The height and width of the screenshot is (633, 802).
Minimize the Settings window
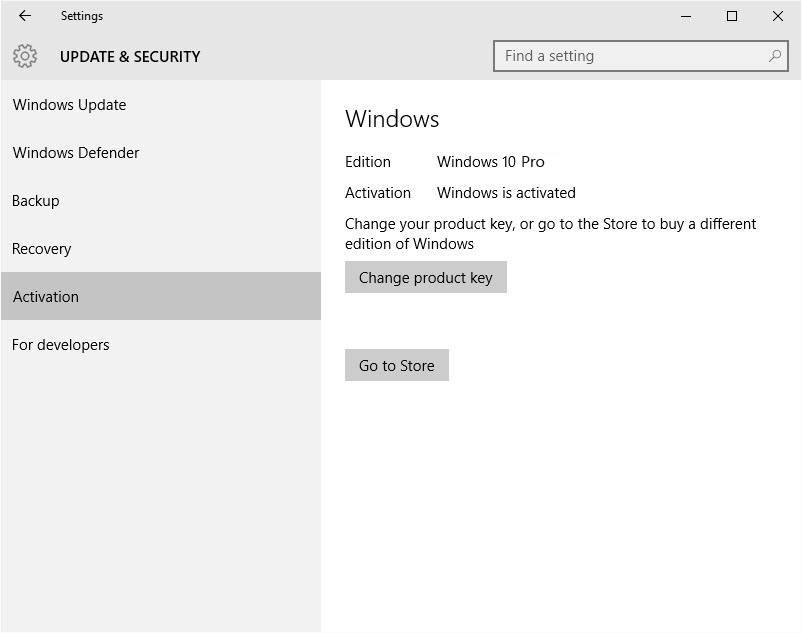point(686,16)
